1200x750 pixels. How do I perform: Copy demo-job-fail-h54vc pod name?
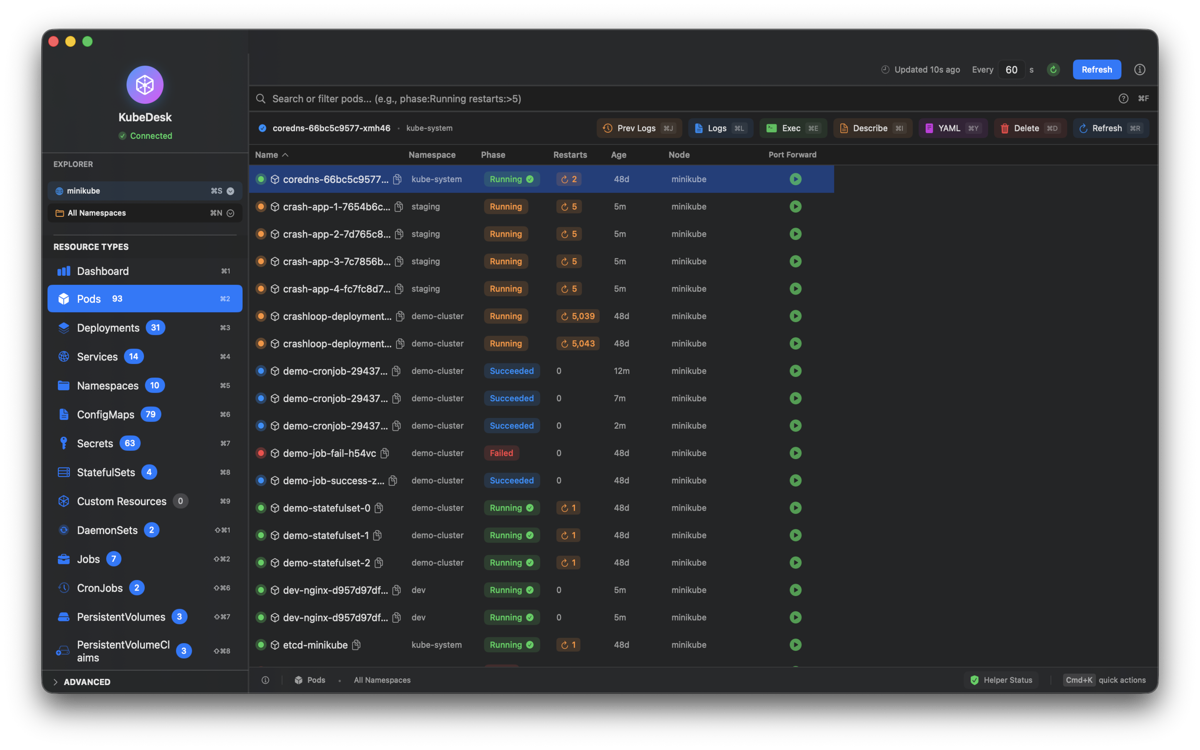[385, 453]
